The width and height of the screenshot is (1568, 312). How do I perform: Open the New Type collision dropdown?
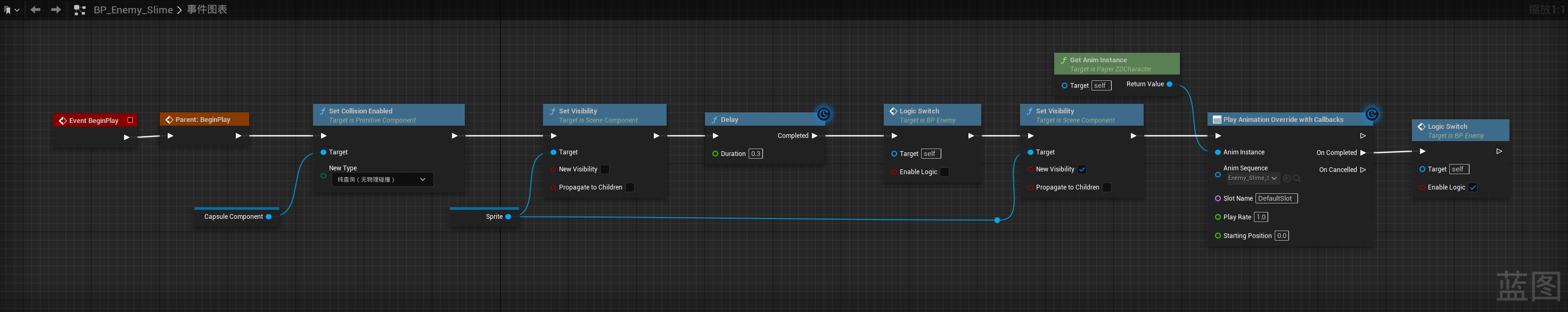point(383,179)
